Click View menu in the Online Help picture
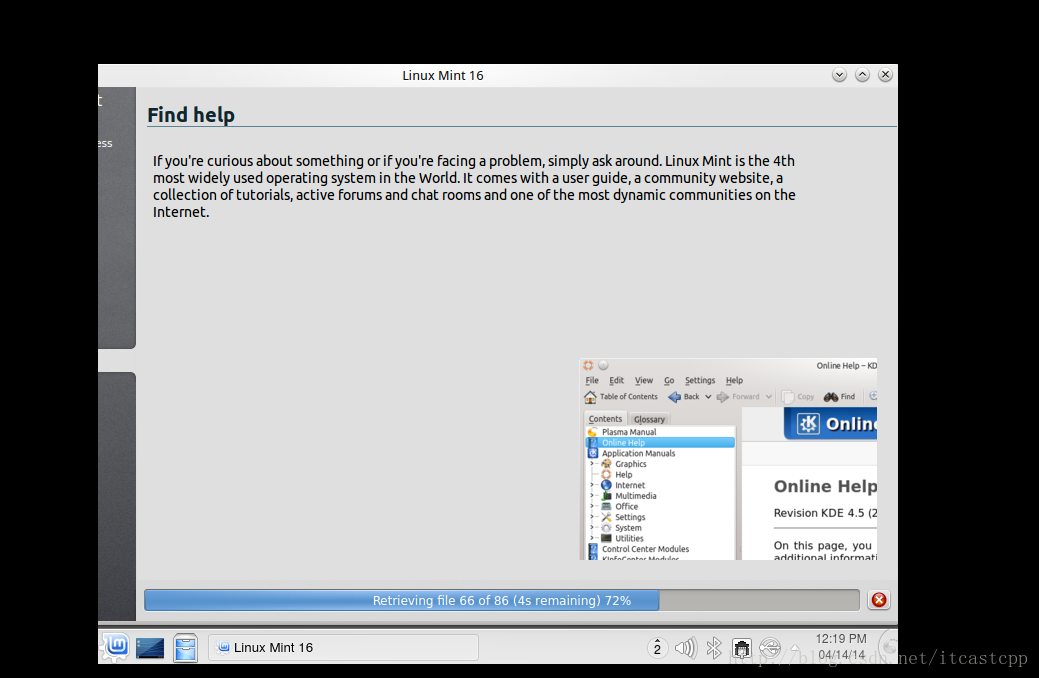 pyautogui.click(x=643, y=380)
